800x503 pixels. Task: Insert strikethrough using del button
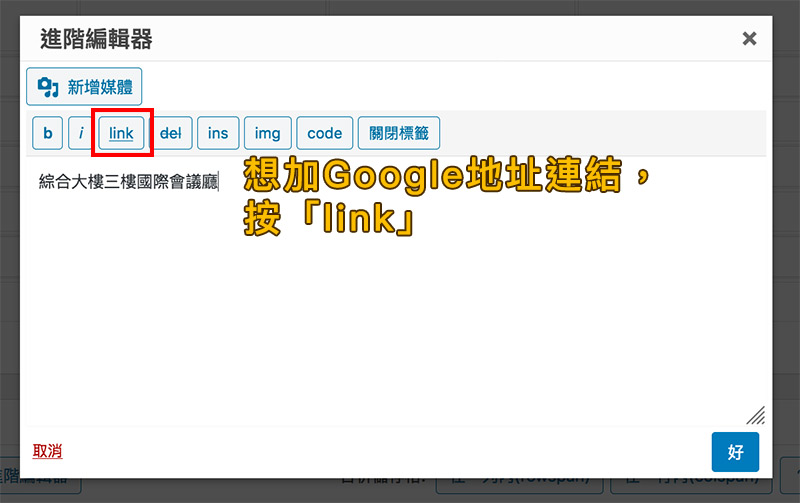point(171,133)
